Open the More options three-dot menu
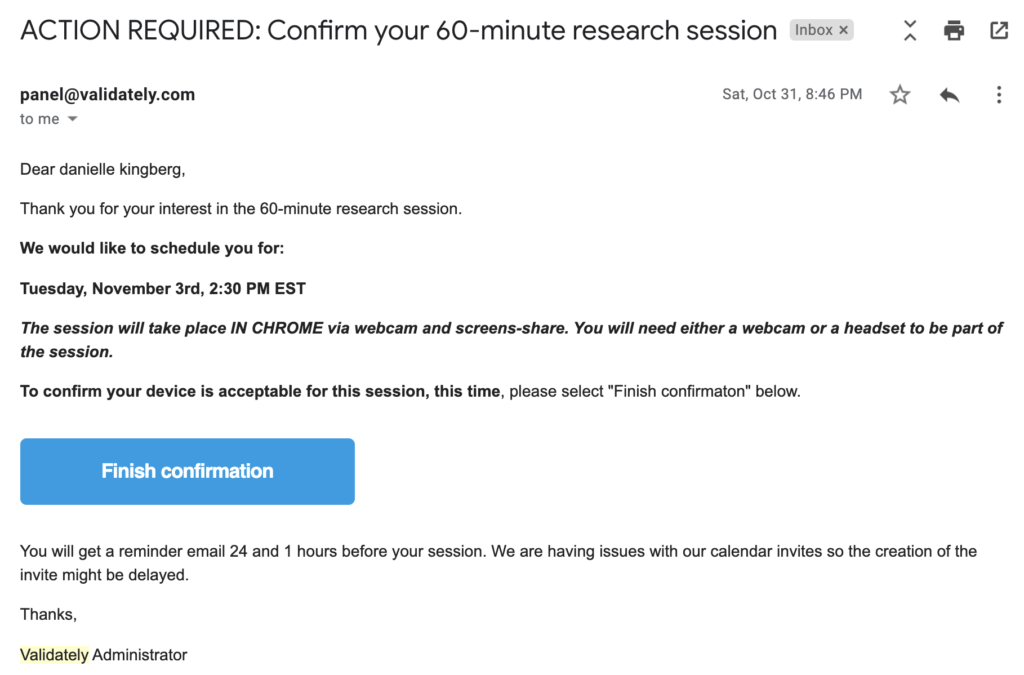This screenshot has height=675, width=1024. coord(999,95)
